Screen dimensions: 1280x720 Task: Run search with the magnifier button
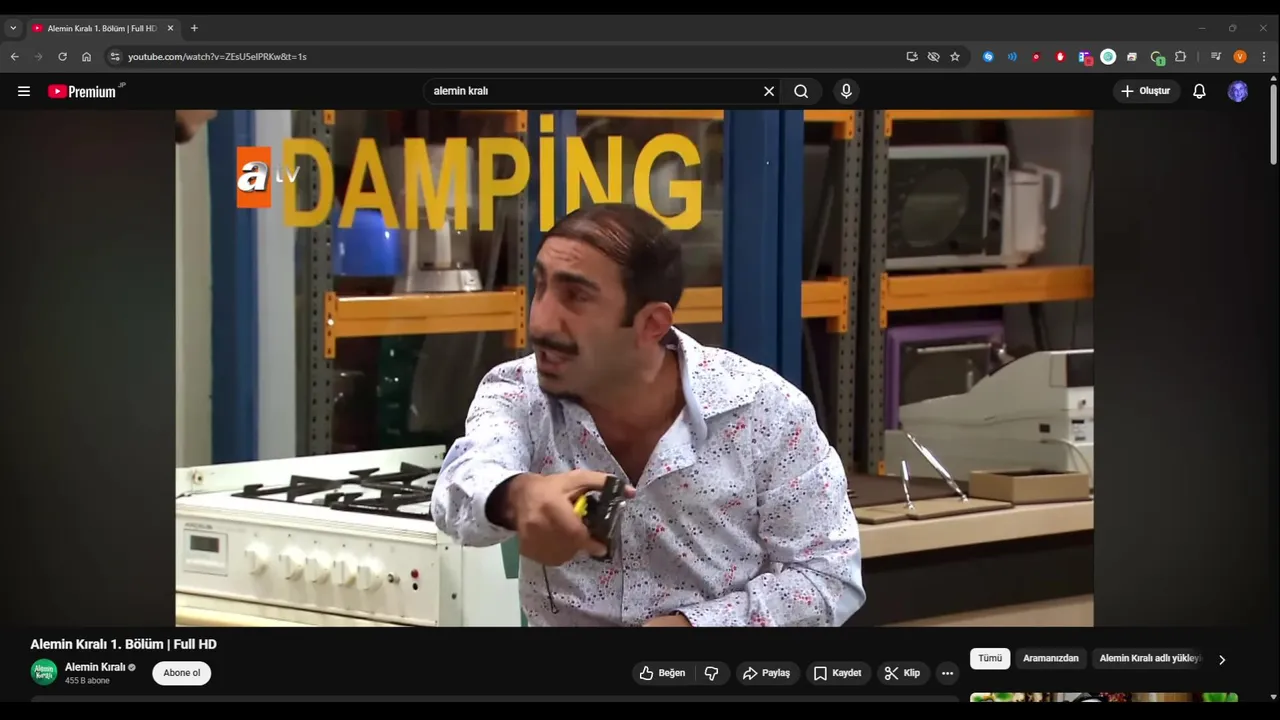tap(801, 91)
